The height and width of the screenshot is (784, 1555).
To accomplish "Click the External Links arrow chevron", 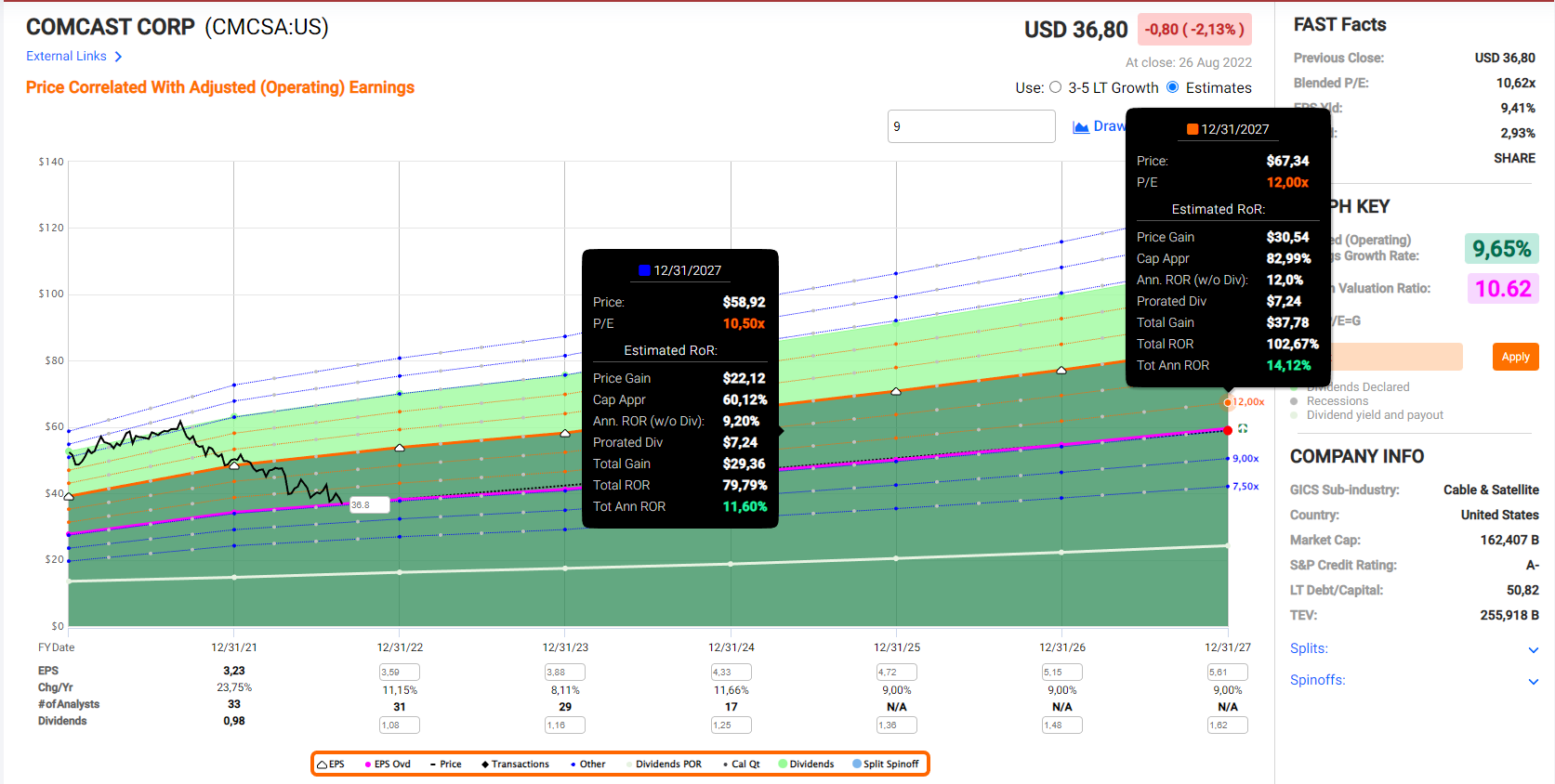I will tap(118, 57).
